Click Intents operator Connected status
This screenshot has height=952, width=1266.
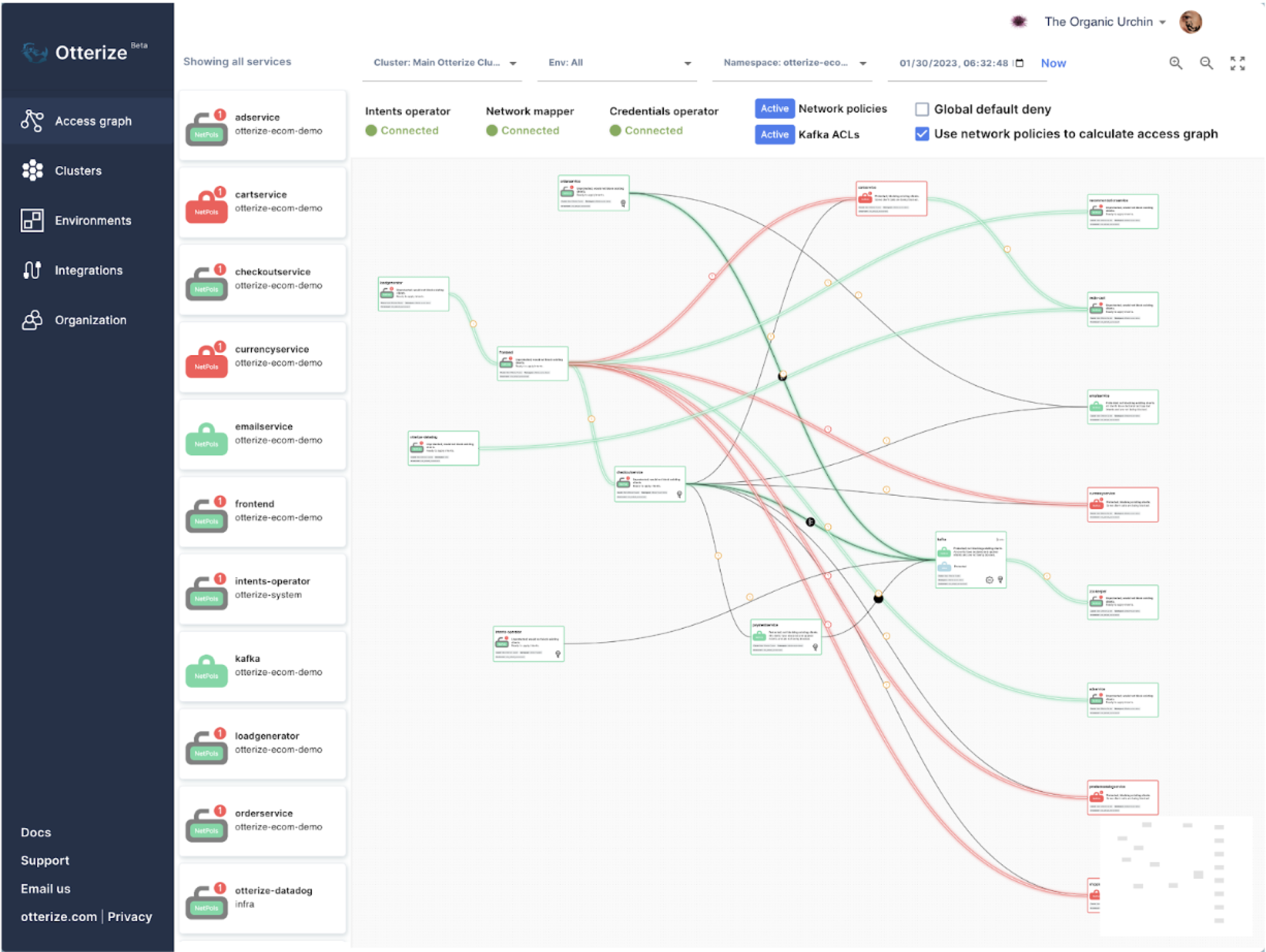402,130
